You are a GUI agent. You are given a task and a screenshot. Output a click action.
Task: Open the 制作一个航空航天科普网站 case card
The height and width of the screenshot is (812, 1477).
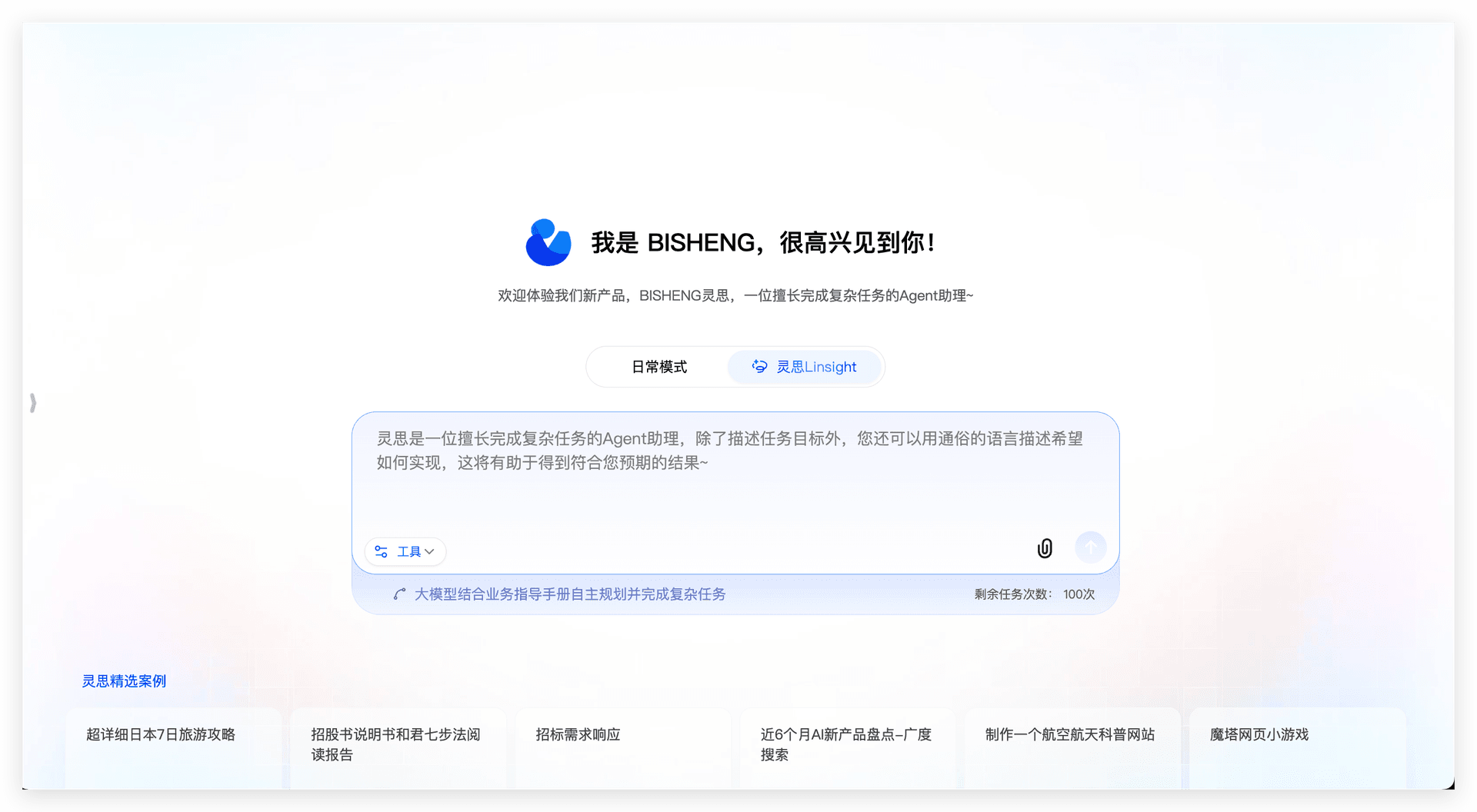(1072, 747)
